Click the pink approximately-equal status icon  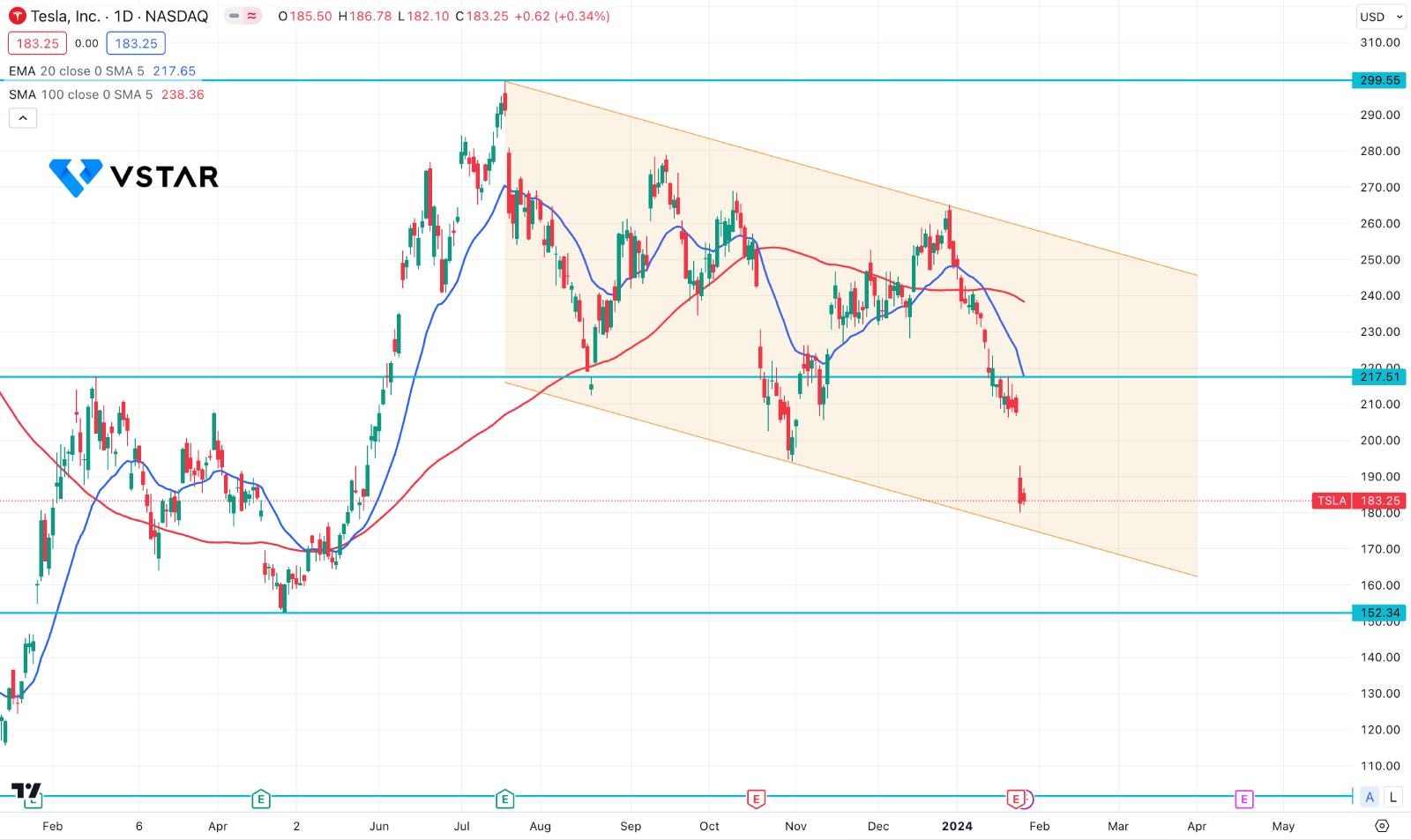(x=252, y=16)
